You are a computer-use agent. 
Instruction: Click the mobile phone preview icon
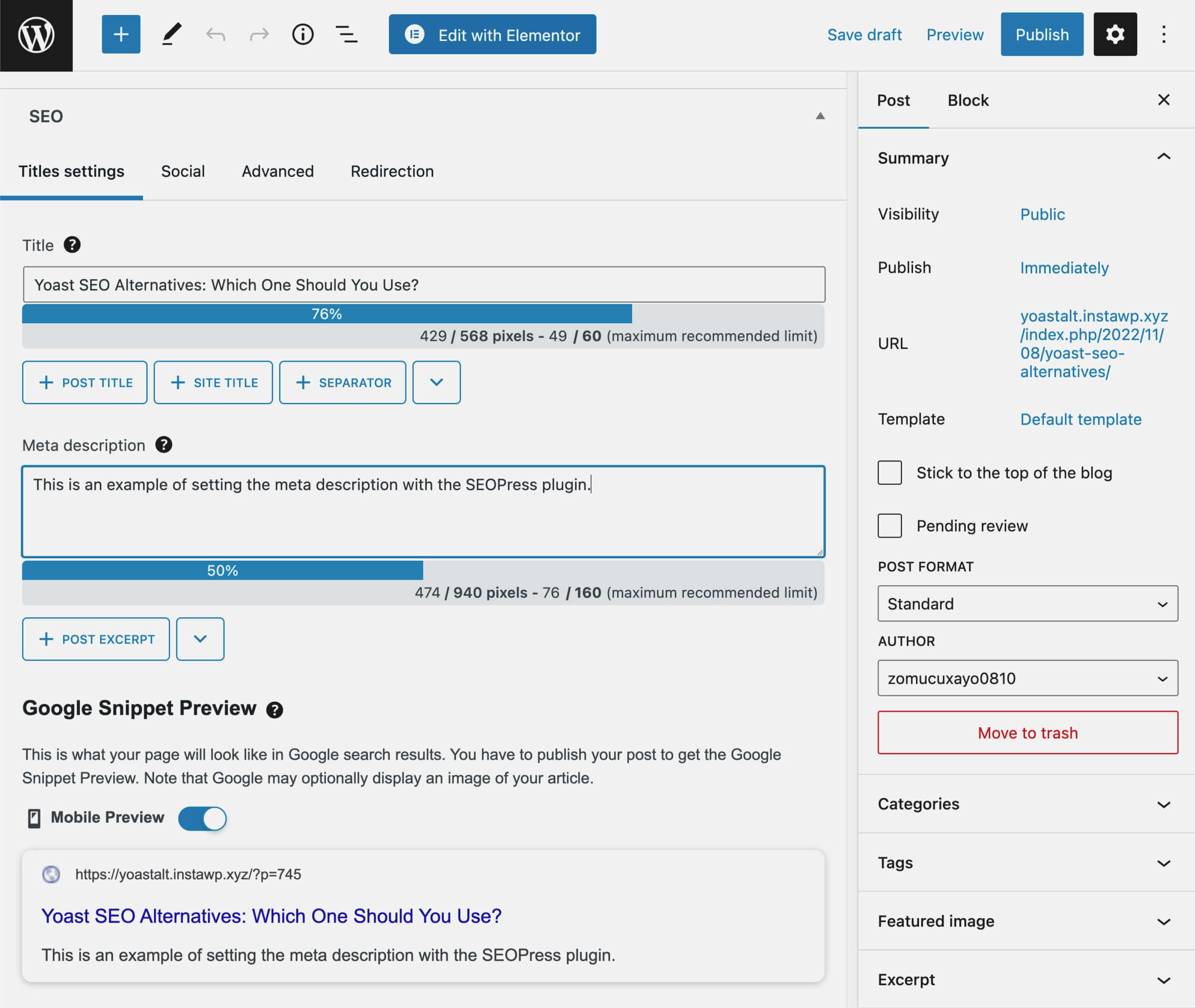(x=34, y=818)
